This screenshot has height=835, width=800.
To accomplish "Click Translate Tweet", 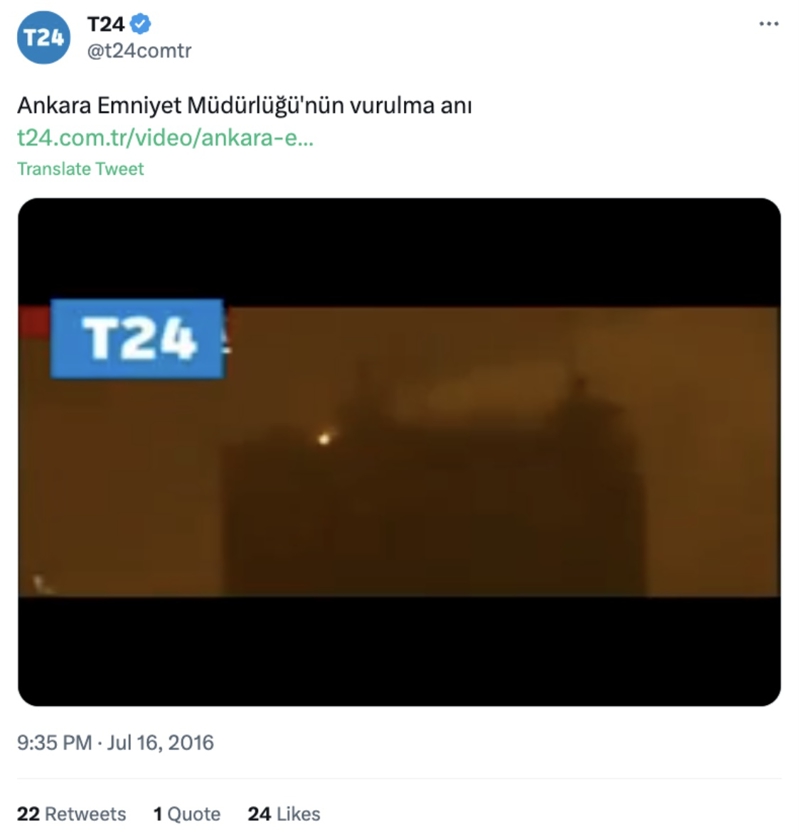I will tap(80, 169).
